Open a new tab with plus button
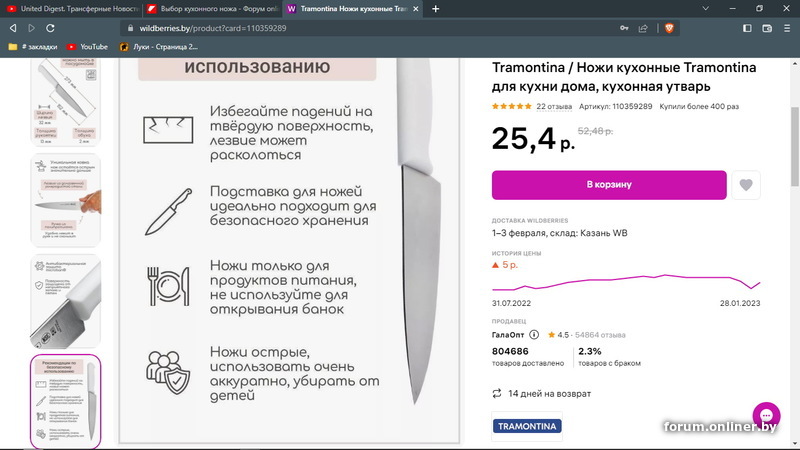This screenshot has height=450, width=800. (435, 9)
